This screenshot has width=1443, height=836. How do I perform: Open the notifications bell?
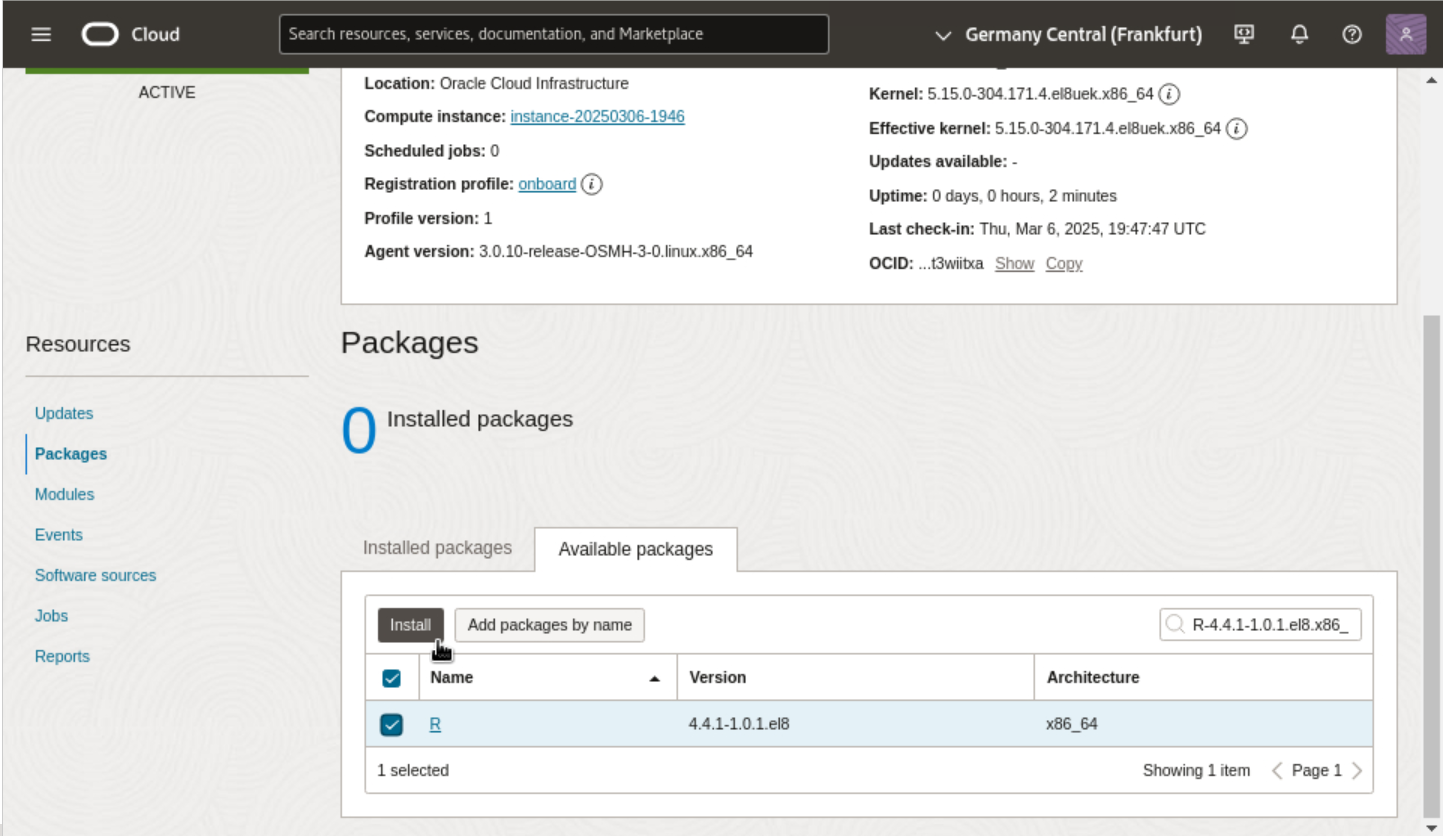(x=1299, y=34)
